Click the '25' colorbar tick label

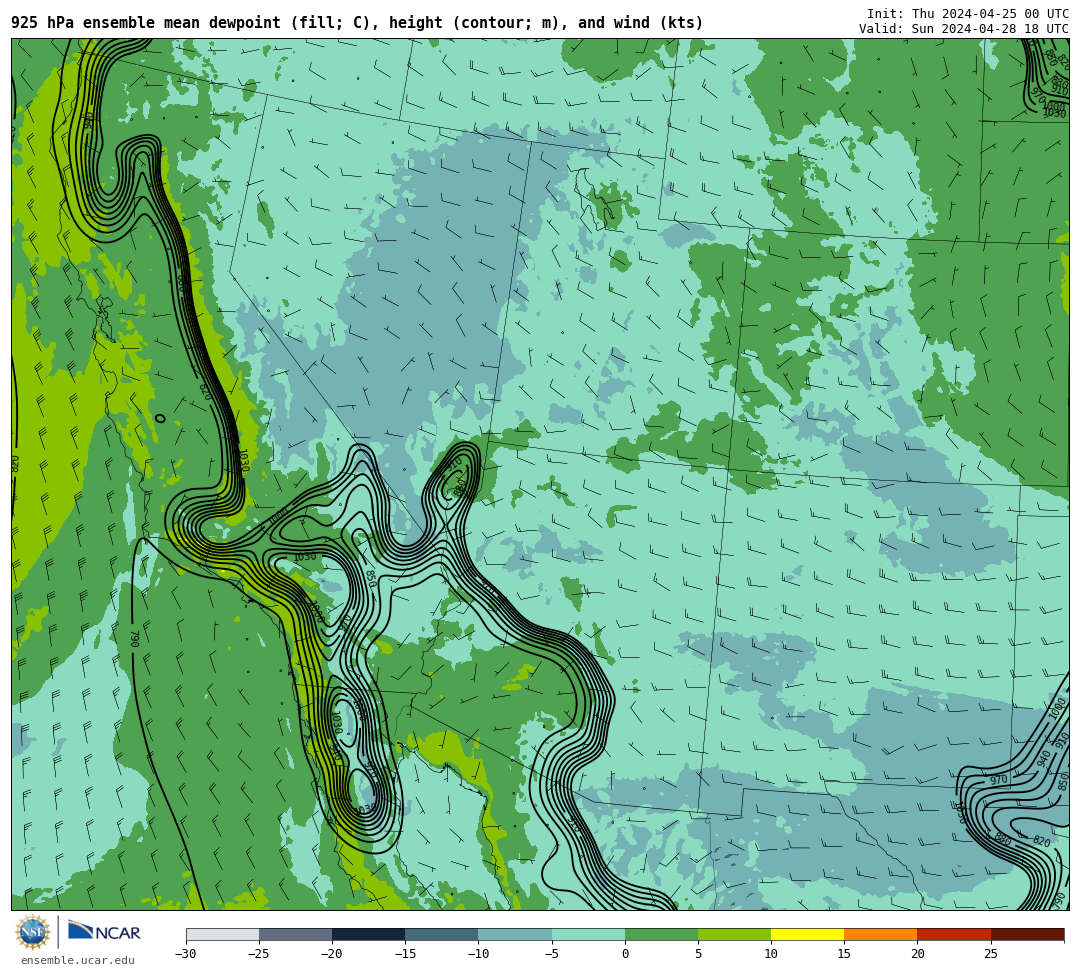tap(991, 954)
